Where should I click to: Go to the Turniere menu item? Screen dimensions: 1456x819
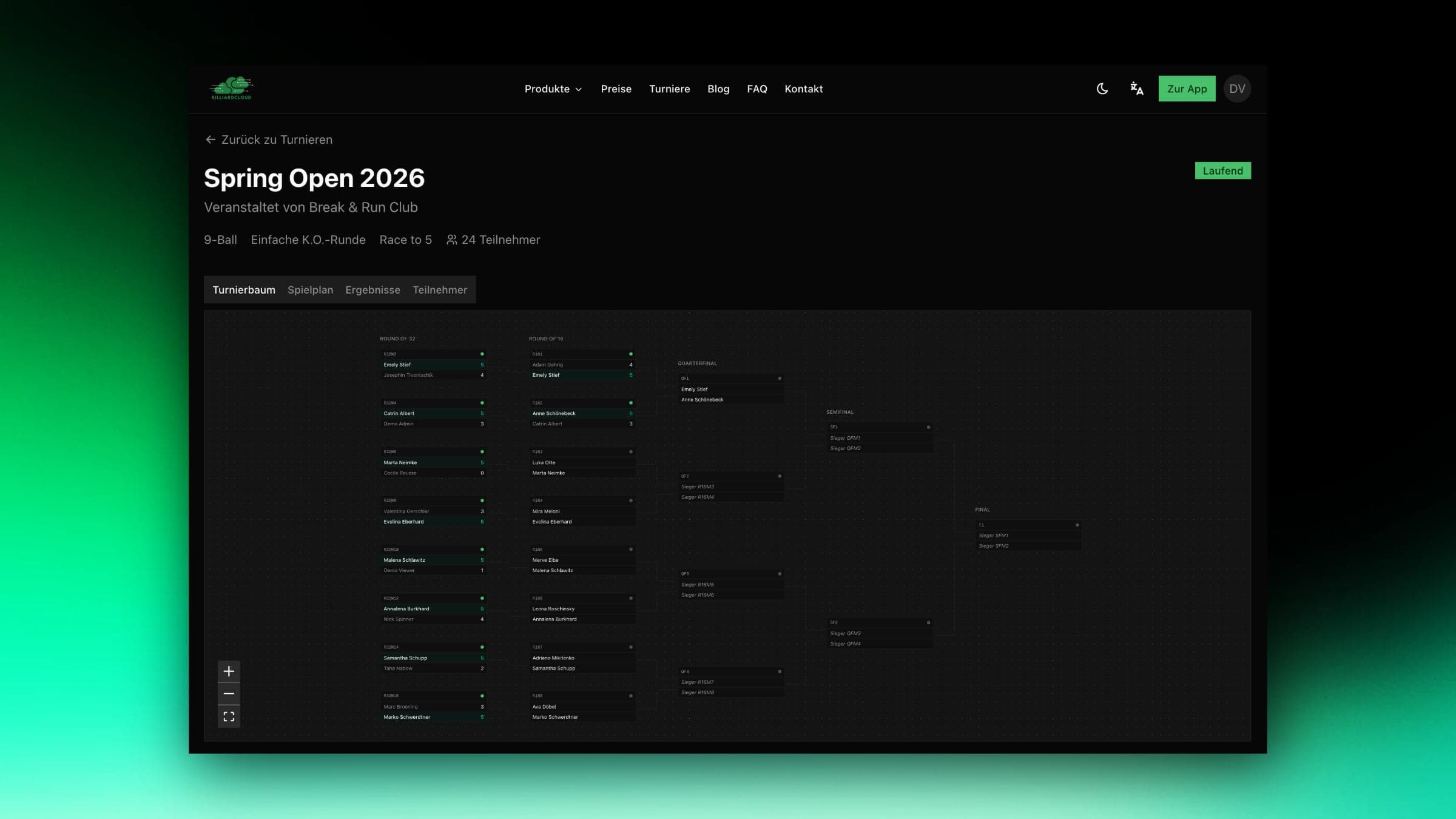[x=669, y=89]
